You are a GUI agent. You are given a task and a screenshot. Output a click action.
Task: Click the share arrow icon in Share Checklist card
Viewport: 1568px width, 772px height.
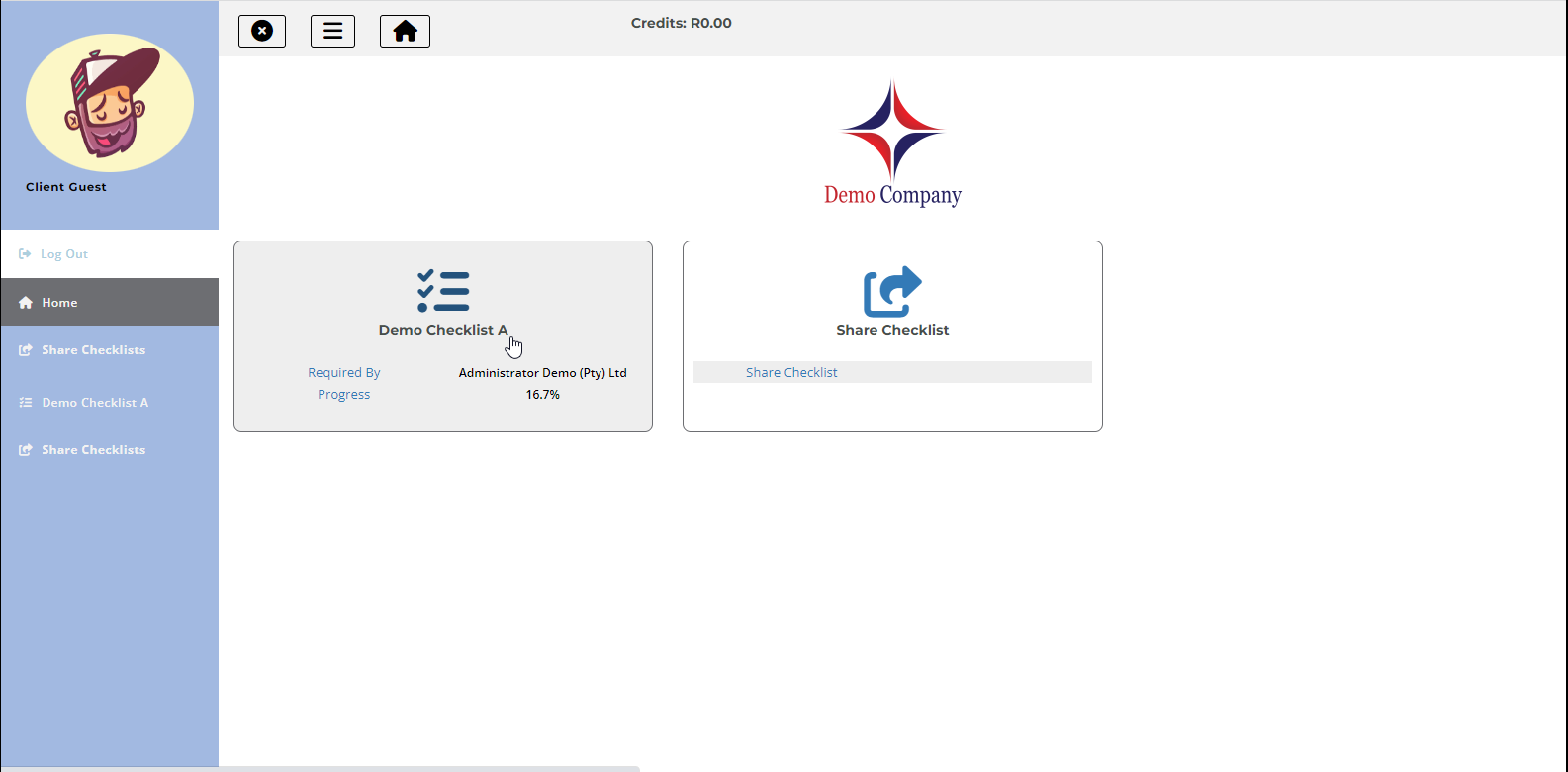tap(892, 291)
